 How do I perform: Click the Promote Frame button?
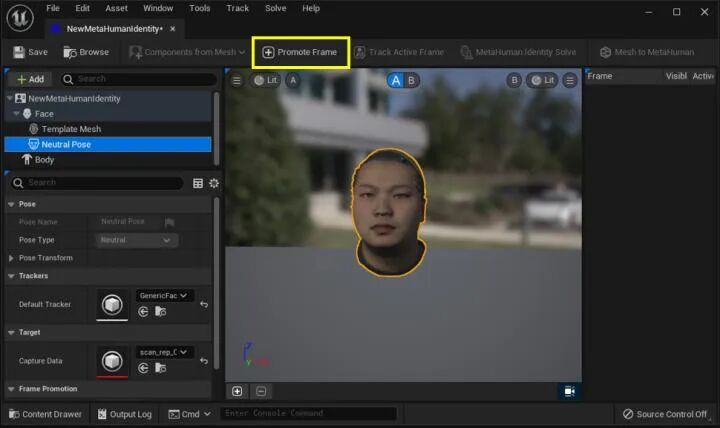click(x=300, y=52)
